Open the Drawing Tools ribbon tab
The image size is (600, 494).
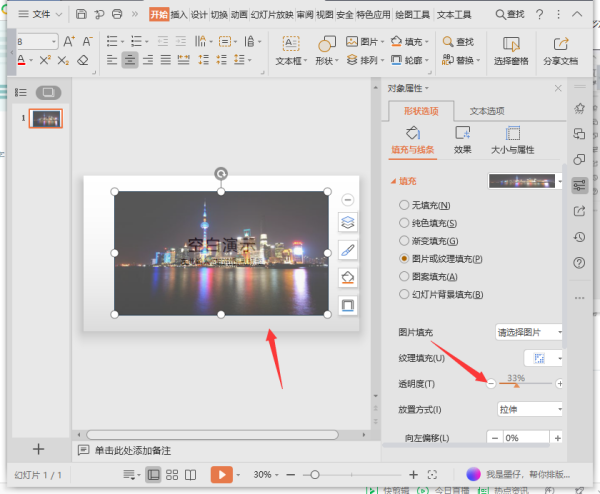tap(412, 15)
